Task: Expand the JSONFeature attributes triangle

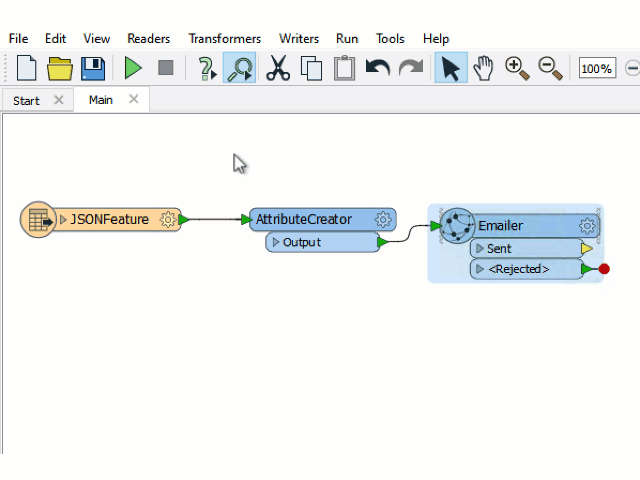Action: [x=63, y=220]
